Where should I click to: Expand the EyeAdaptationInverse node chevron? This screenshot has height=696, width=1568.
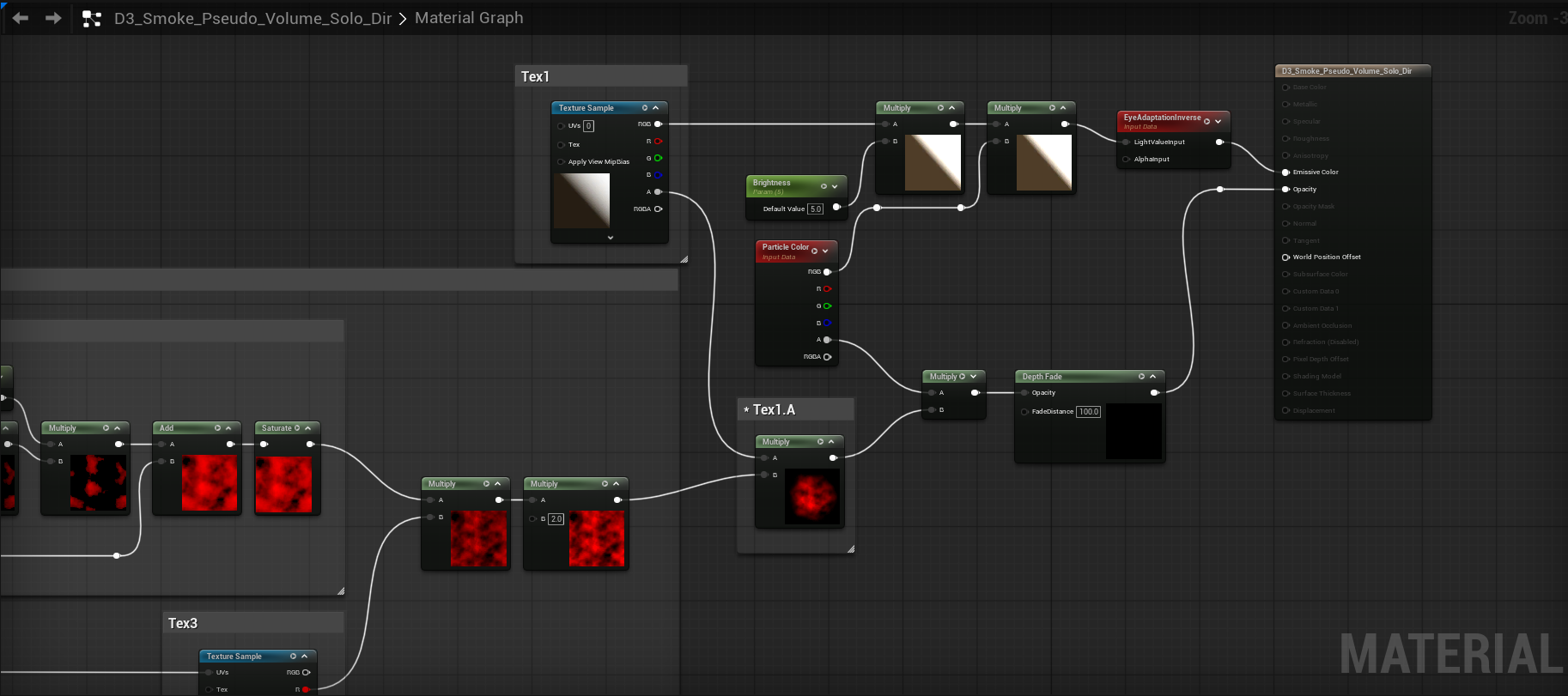[1218, 121]
